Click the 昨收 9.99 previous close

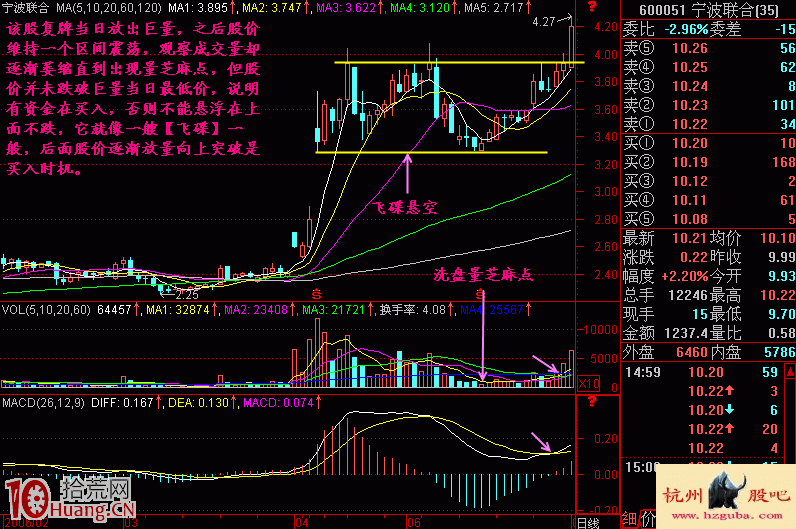point(782,257)
